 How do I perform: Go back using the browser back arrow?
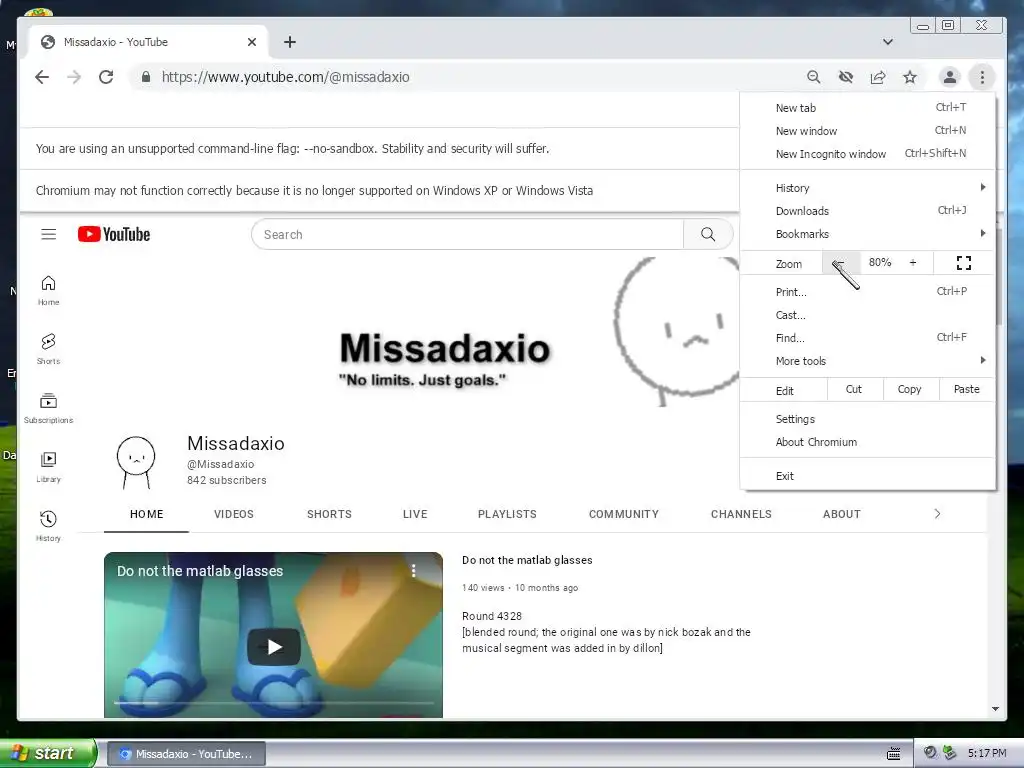coord(42,77)
